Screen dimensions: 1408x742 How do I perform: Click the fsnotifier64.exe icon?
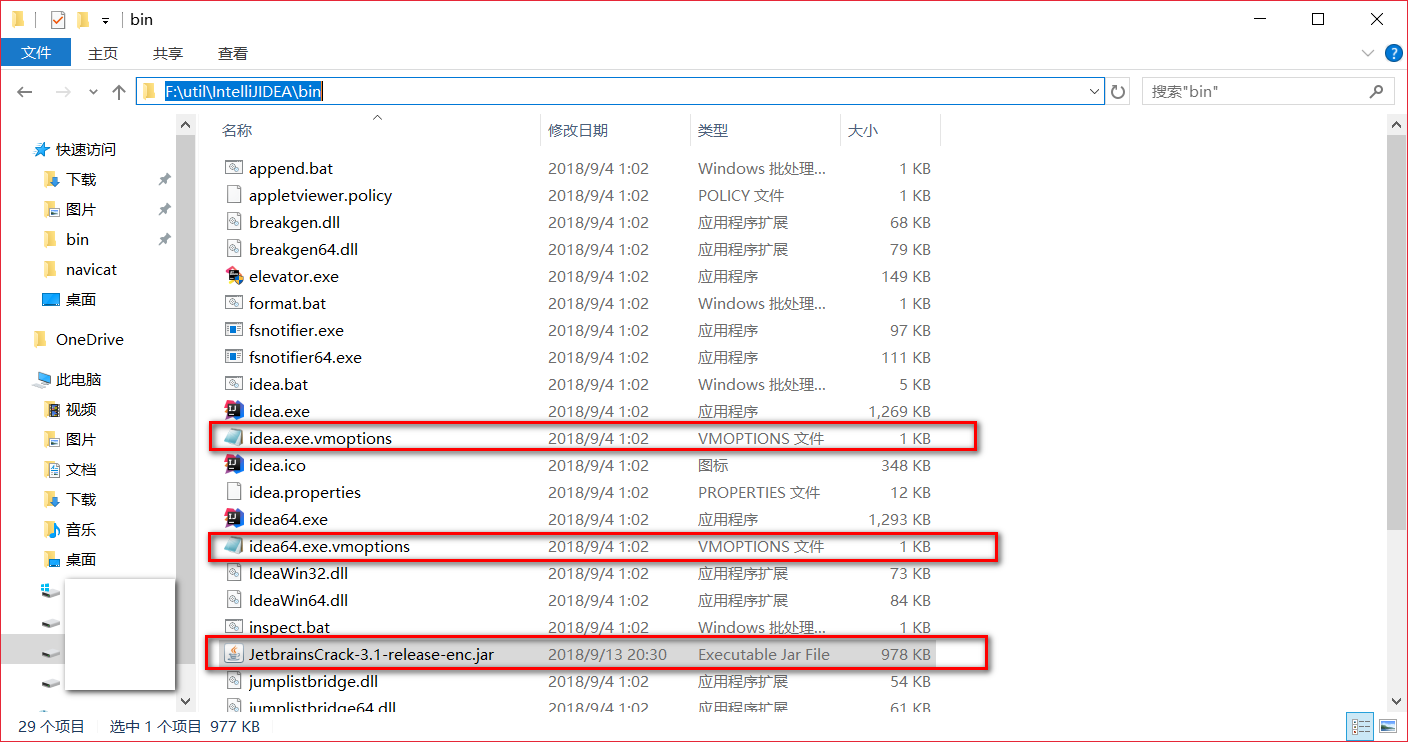(234, 357)
